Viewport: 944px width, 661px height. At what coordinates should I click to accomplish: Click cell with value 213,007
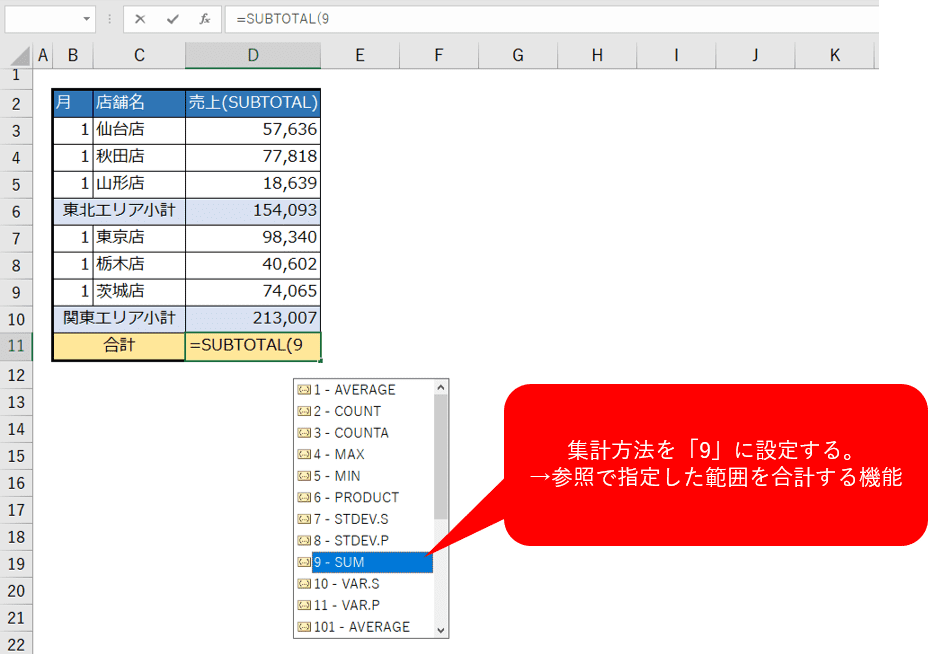253,318
